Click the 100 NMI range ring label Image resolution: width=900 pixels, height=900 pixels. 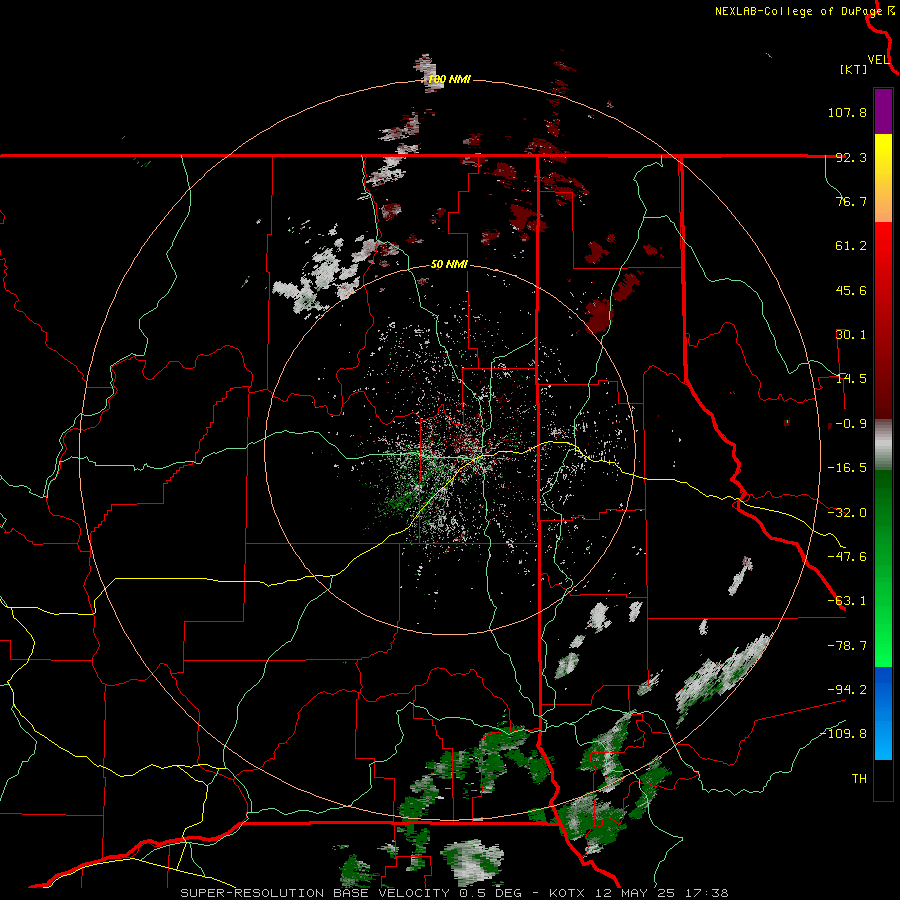[449, 79]
